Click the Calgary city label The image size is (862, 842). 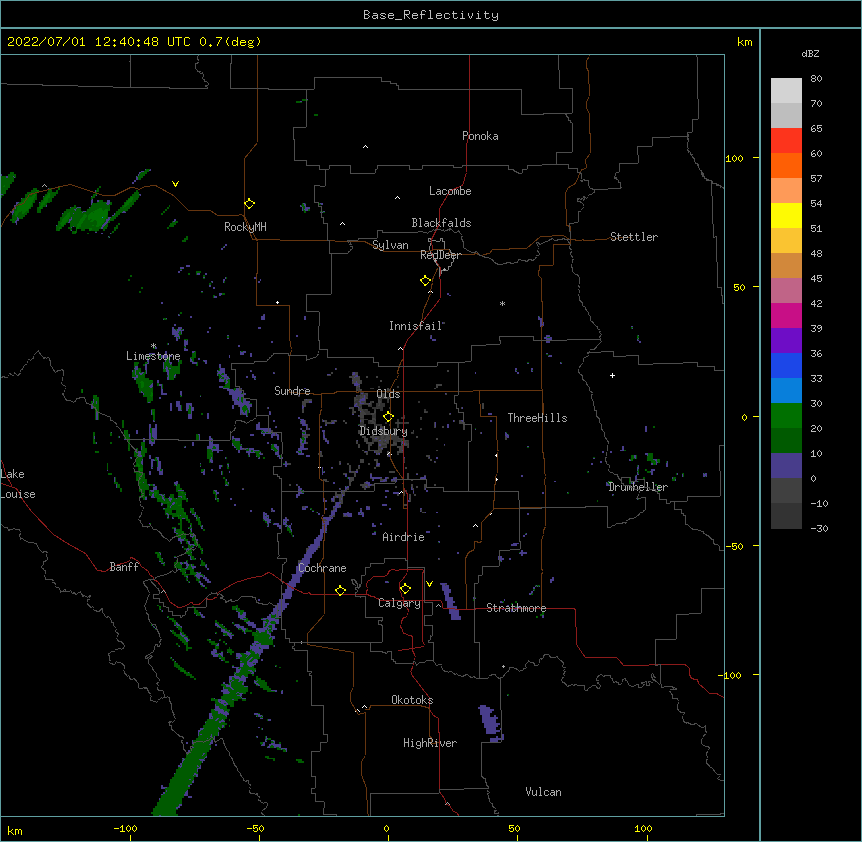[x=399, y=603]
